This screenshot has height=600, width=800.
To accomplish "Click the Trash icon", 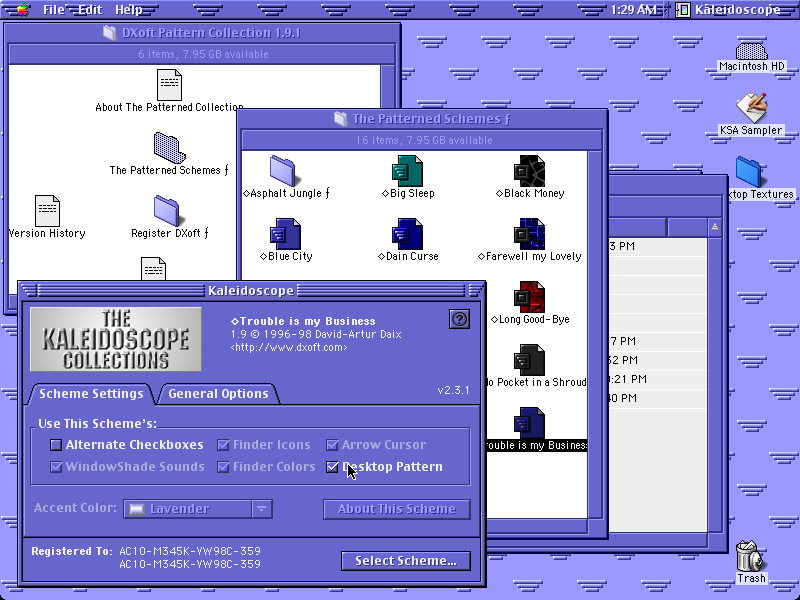I will coord(749,556).
